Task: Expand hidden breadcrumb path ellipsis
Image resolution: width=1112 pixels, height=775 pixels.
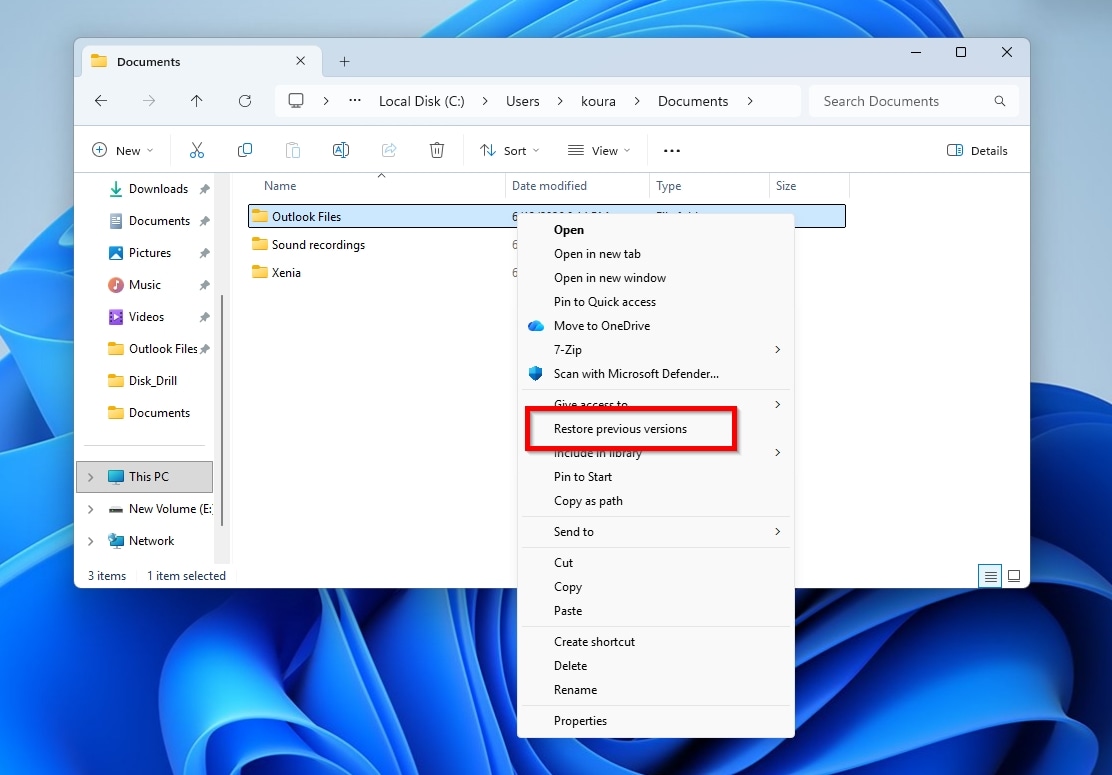Action: (355, 101)
